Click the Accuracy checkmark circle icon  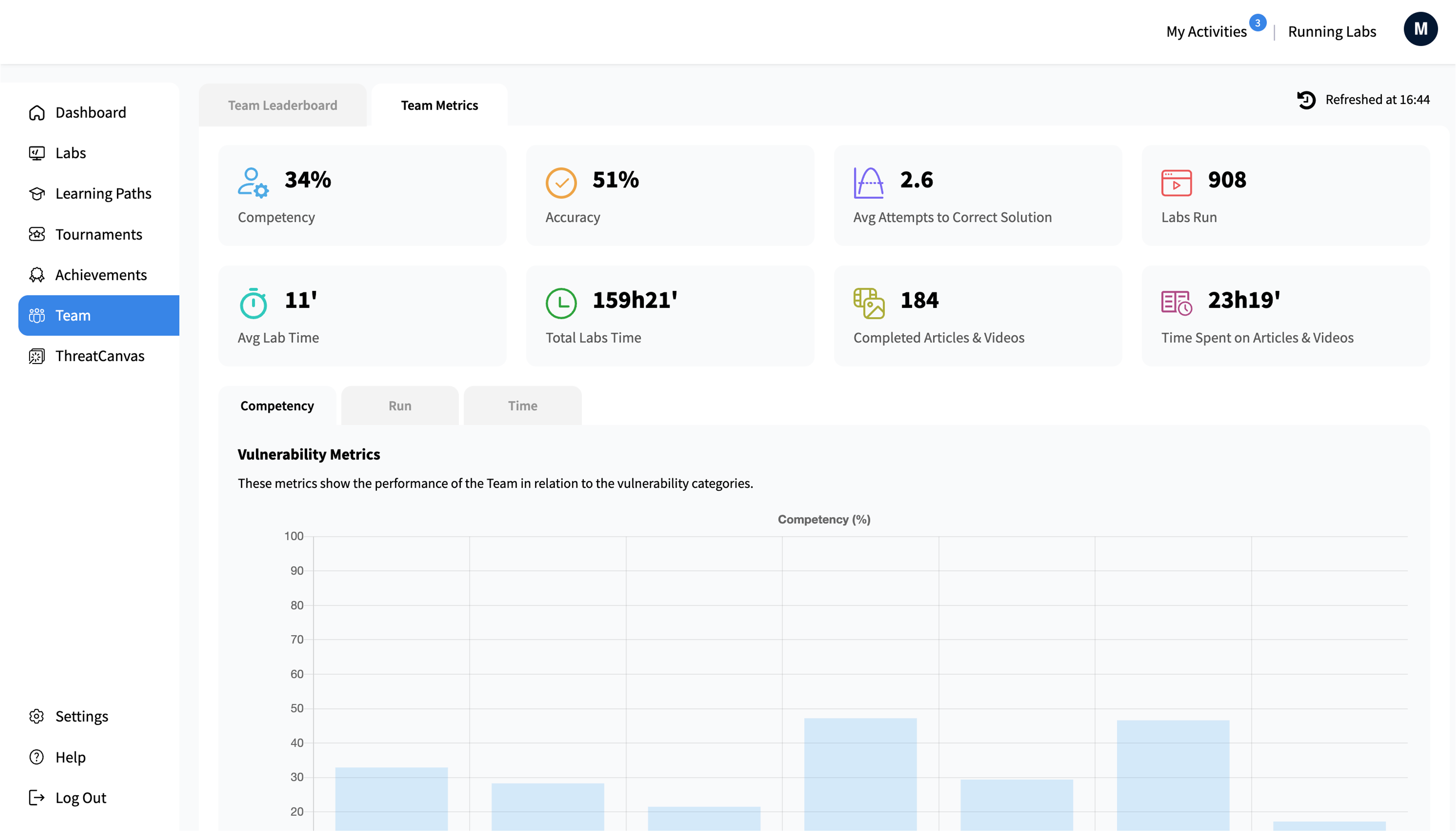pos(561,183)
